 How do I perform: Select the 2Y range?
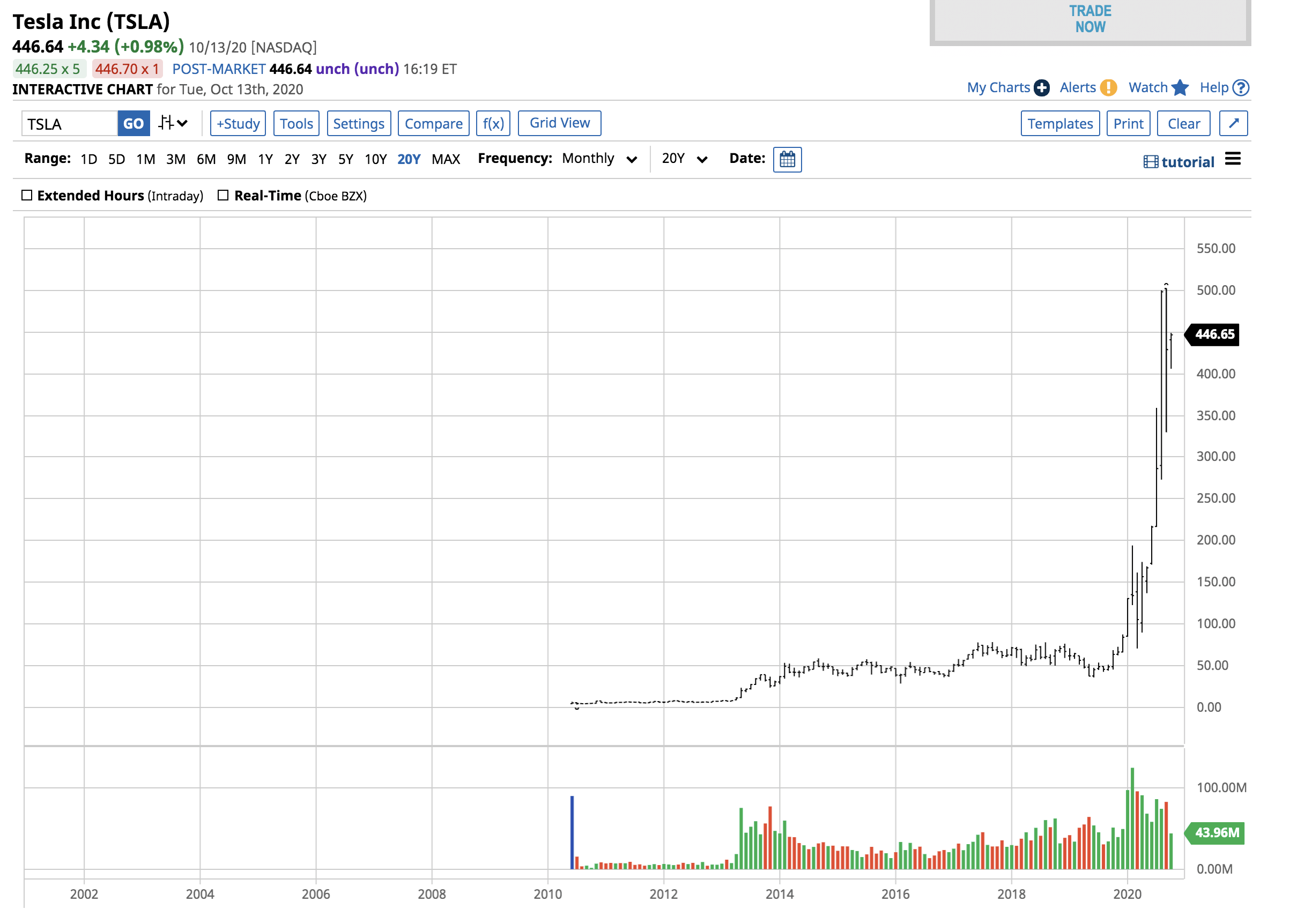[292, 159]
